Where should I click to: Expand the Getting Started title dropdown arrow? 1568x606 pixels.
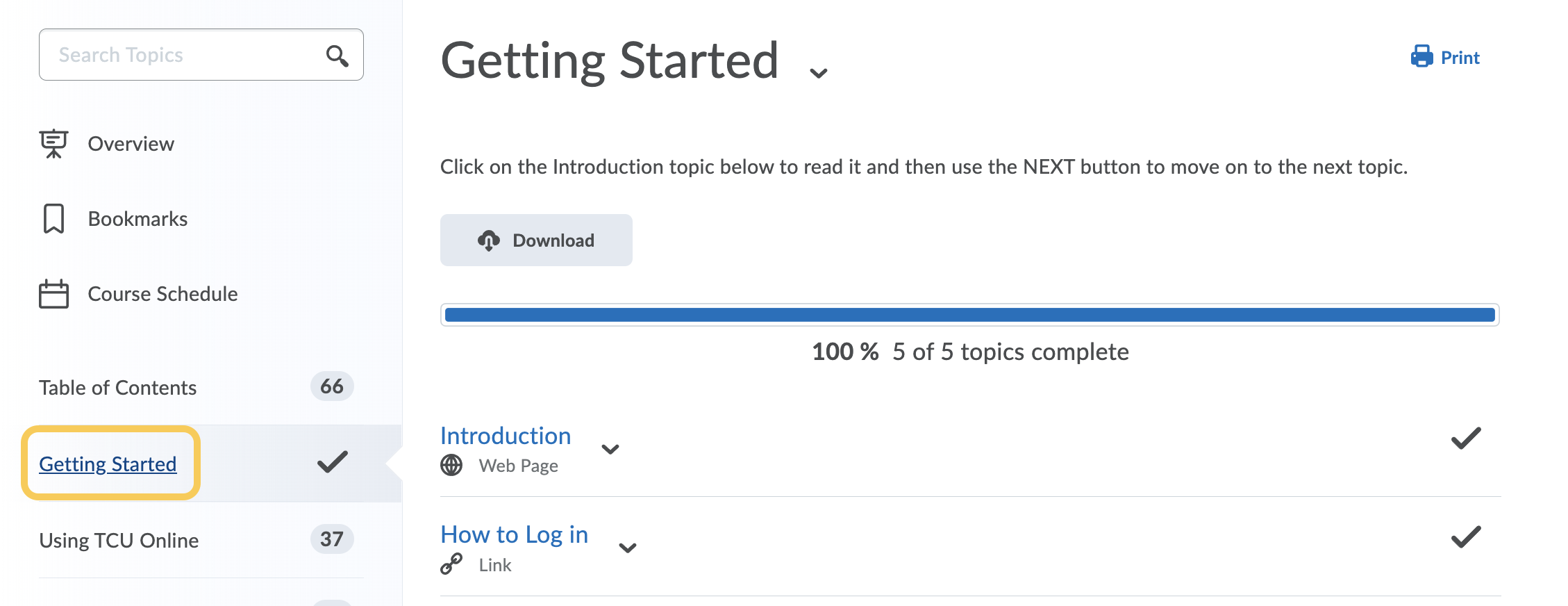819,73
